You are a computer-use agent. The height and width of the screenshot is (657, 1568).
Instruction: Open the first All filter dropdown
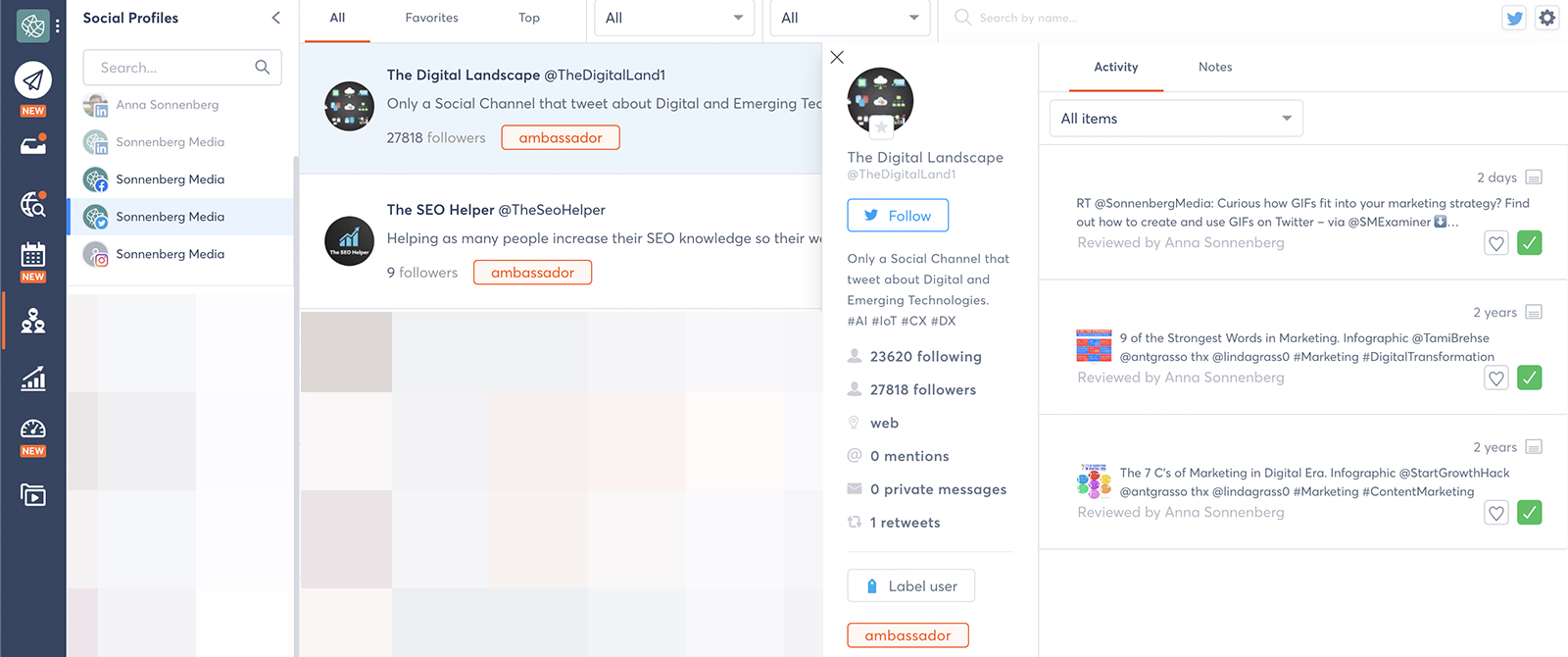(x=674, y=18)
